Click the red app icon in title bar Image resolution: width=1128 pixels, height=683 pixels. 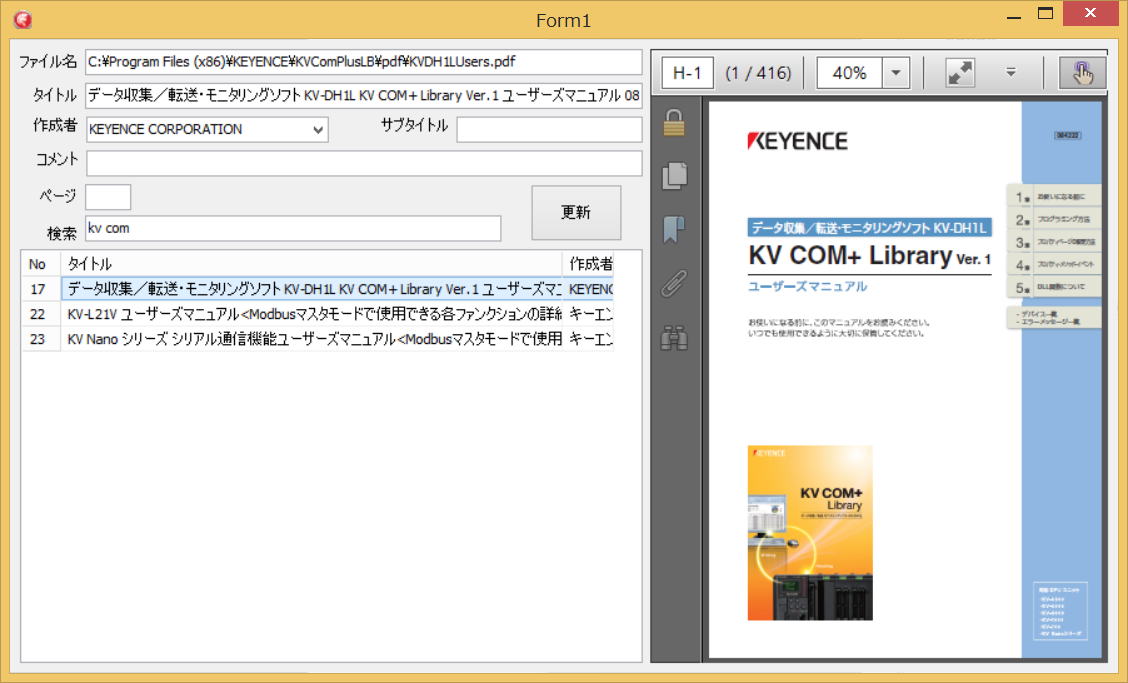22,19
